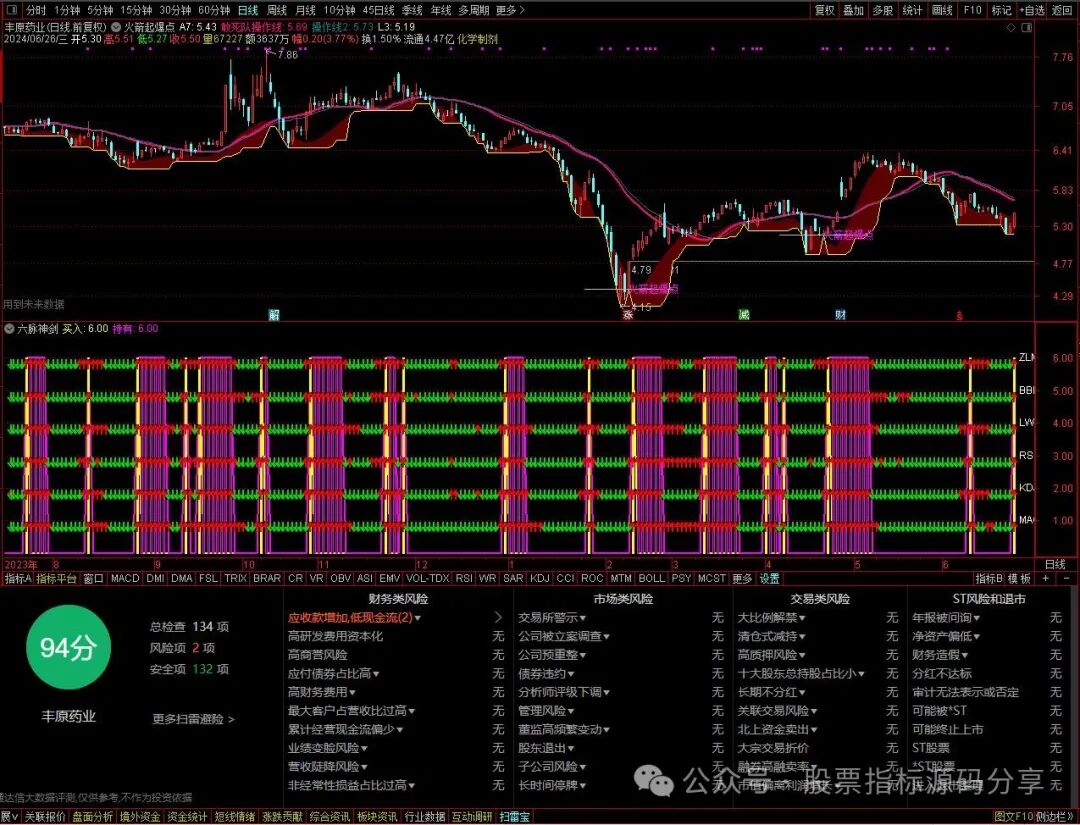Click the arrow beside 应收款增加 risk

(498, 618)
